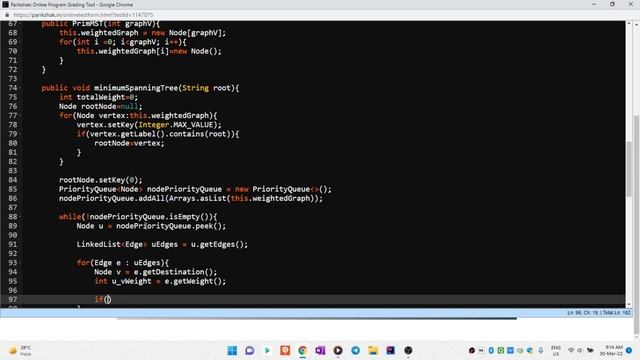
Task: Open the Windows Start menu
Action: coord(232,350)
